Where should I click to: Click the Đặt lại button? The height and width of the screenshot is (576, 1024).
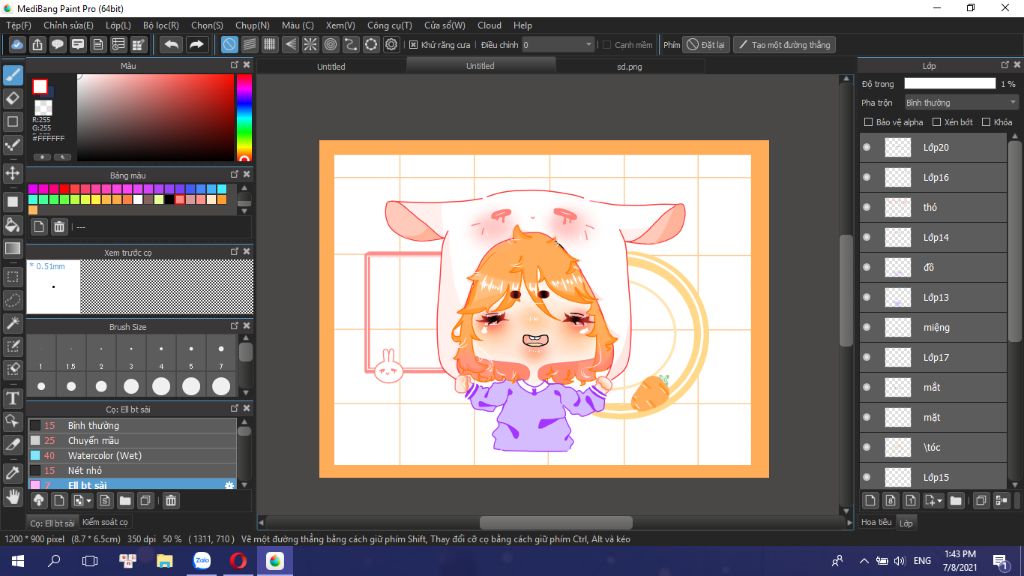pyautogui.click(x=706, y=44)
